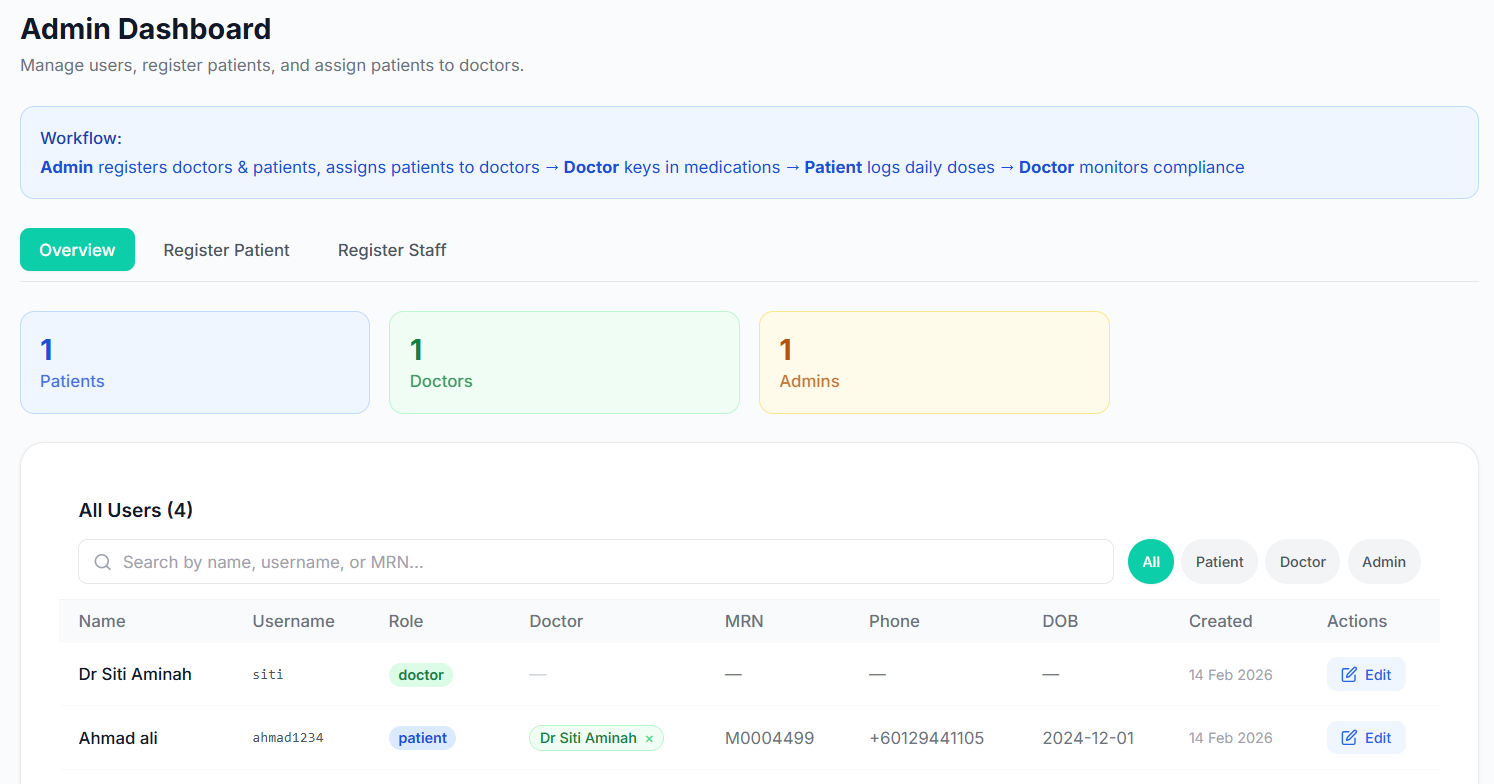Click the doctor role badge for Dr Siti Aminah
The height and width of the screenshot is (784, 1494).
click(420, 675)
